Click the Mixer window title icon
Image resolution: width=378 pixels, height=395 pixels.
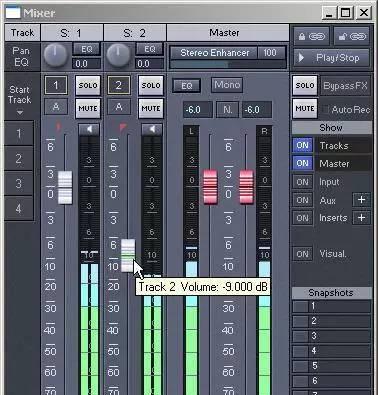point(13,13)
